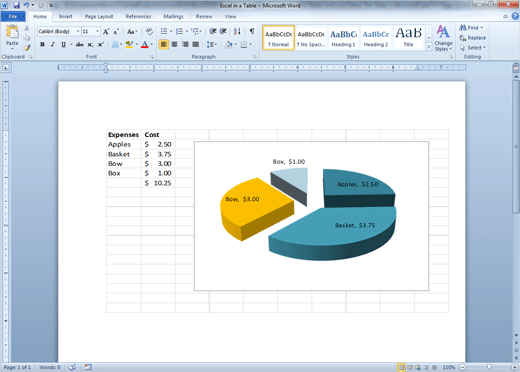
Task: Click the Format Painter brush icon
Action: coord(27,48)
